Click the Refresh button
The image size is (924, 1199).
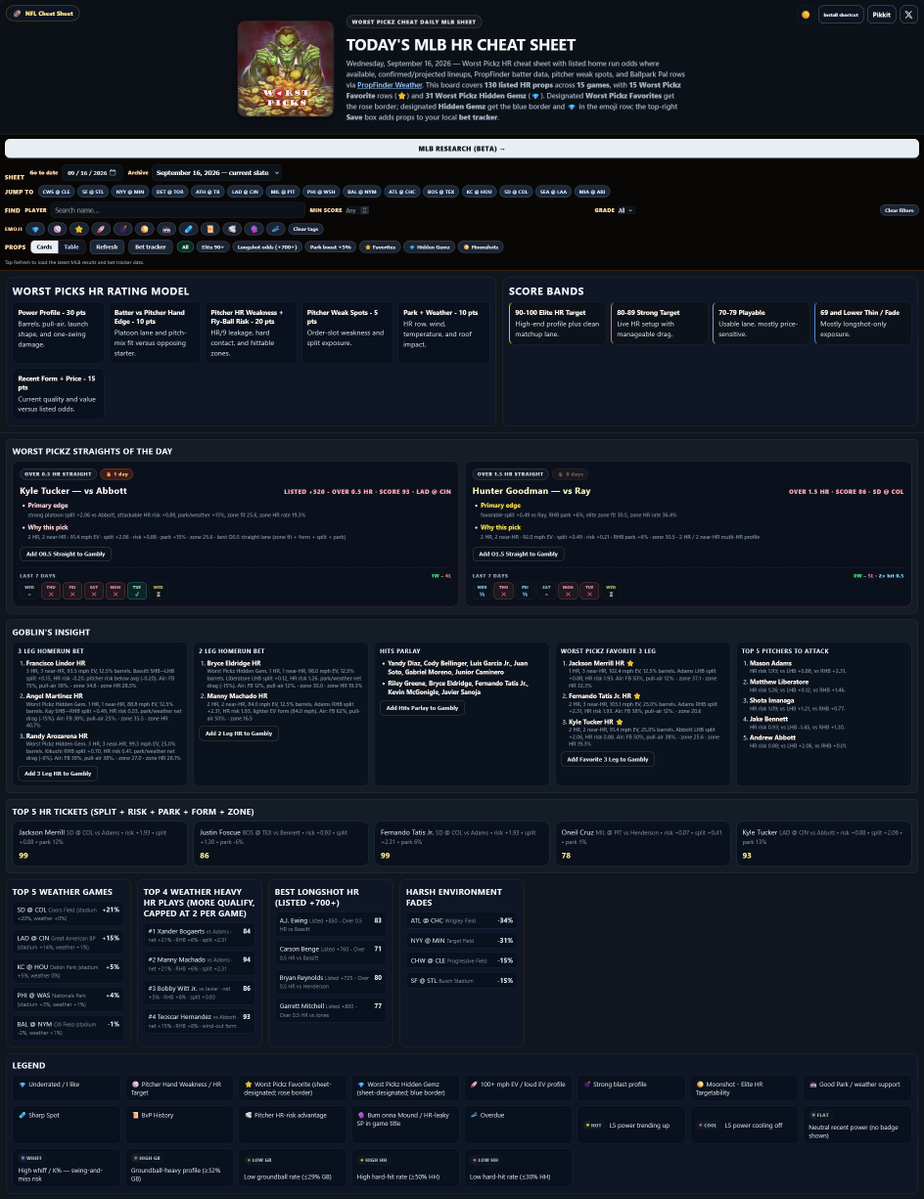pyautogui.click(x=106, y=247)
